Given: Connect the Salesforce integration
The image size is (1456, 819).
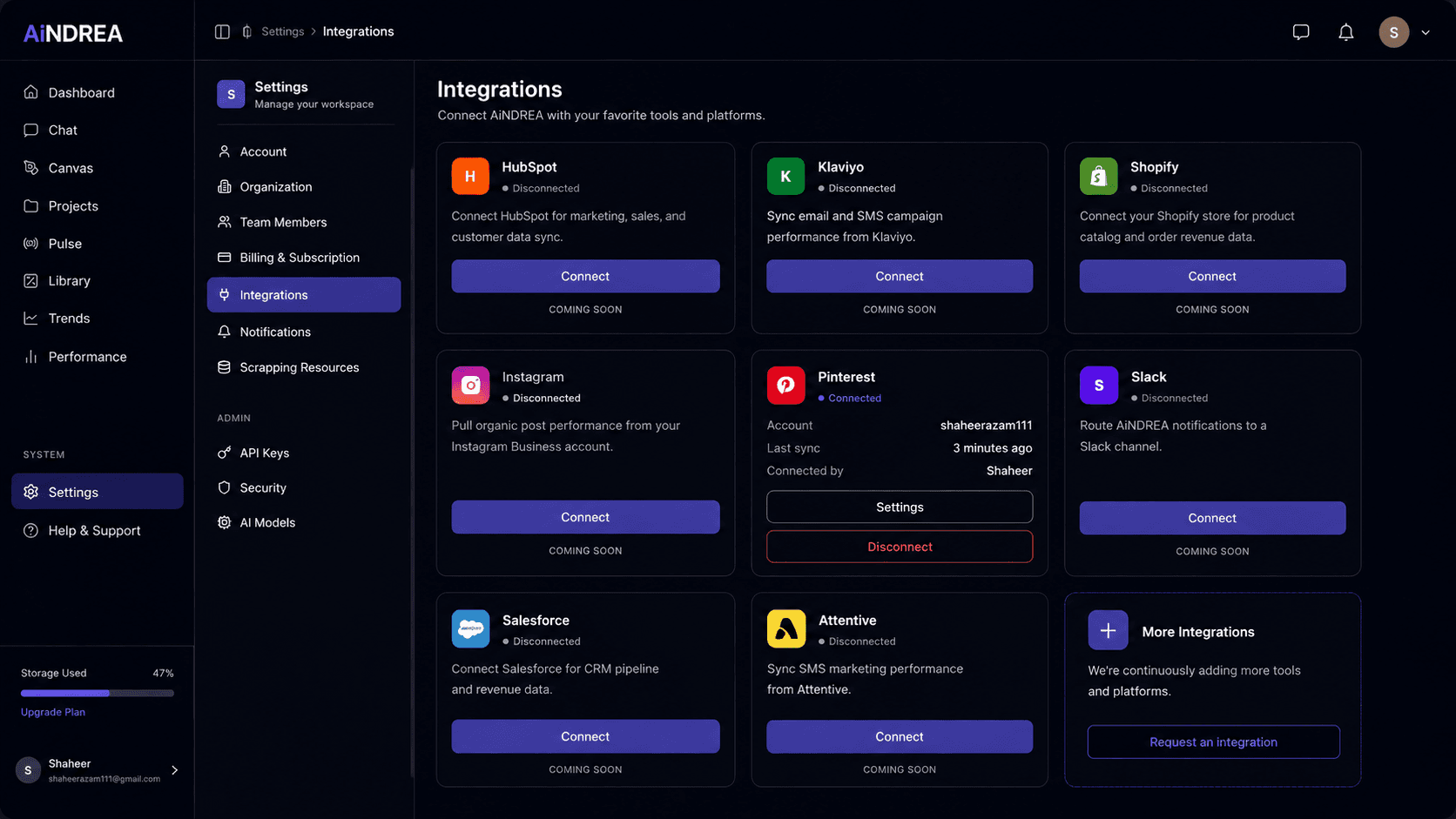Looking at the screenshot, I should point(585,736).
